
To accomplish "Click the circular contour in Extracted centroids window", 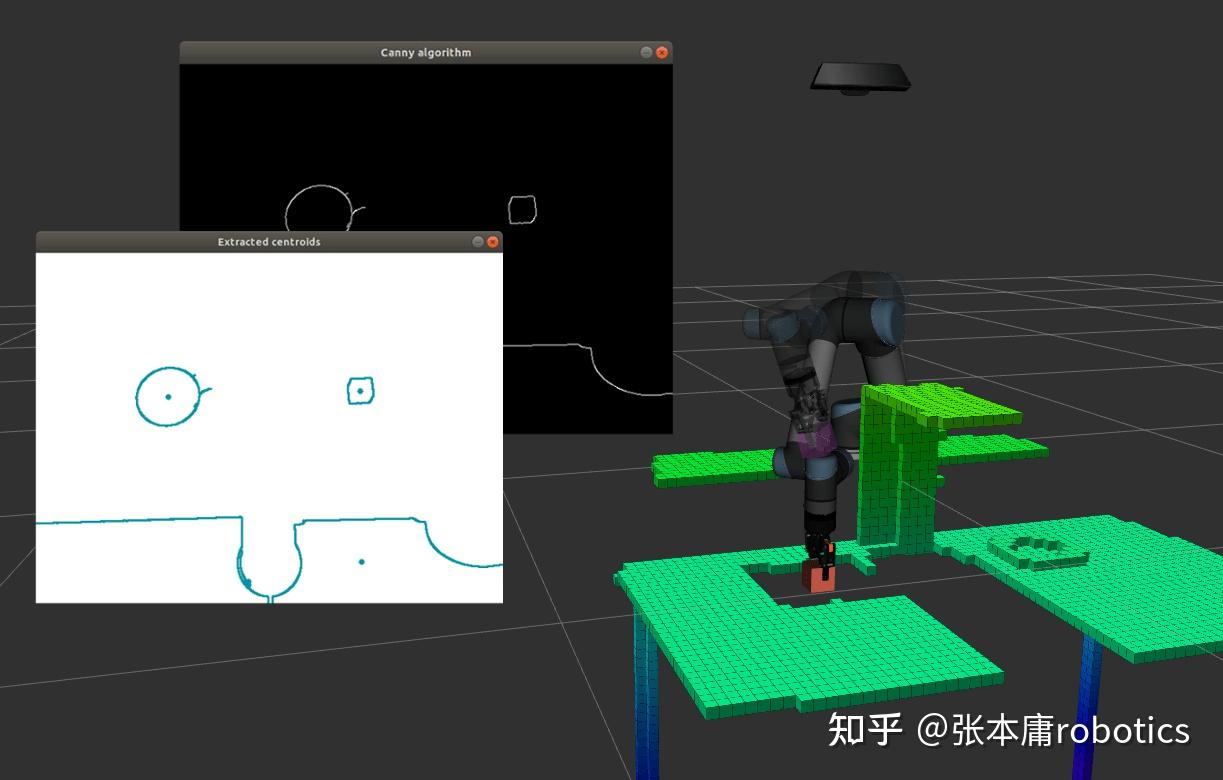I will coord(168,396).
